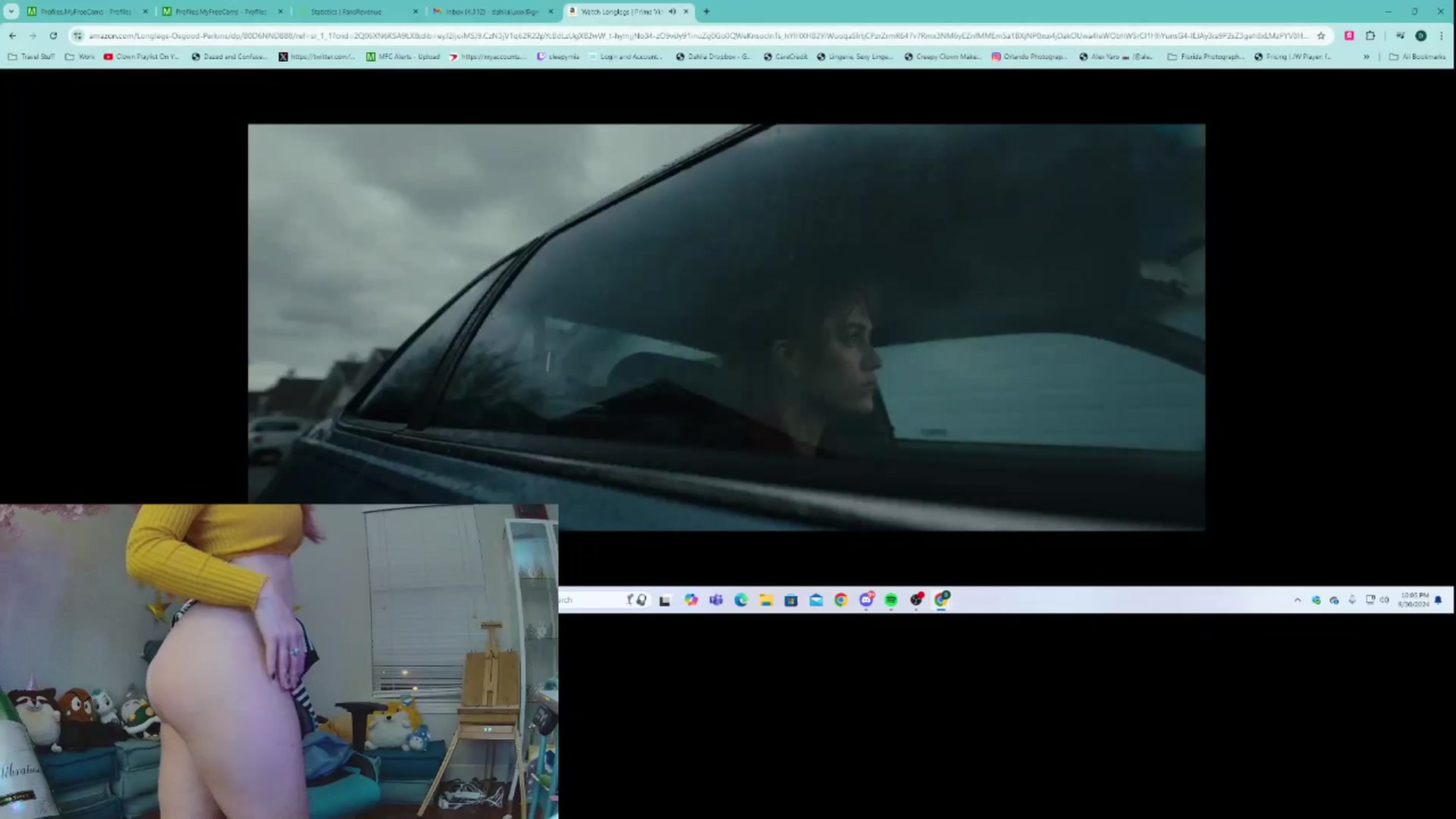The height and width of the screenshot is (819, 1456).
Task: Open the Mail app from the taskbar
Action: tap(816, 600)
